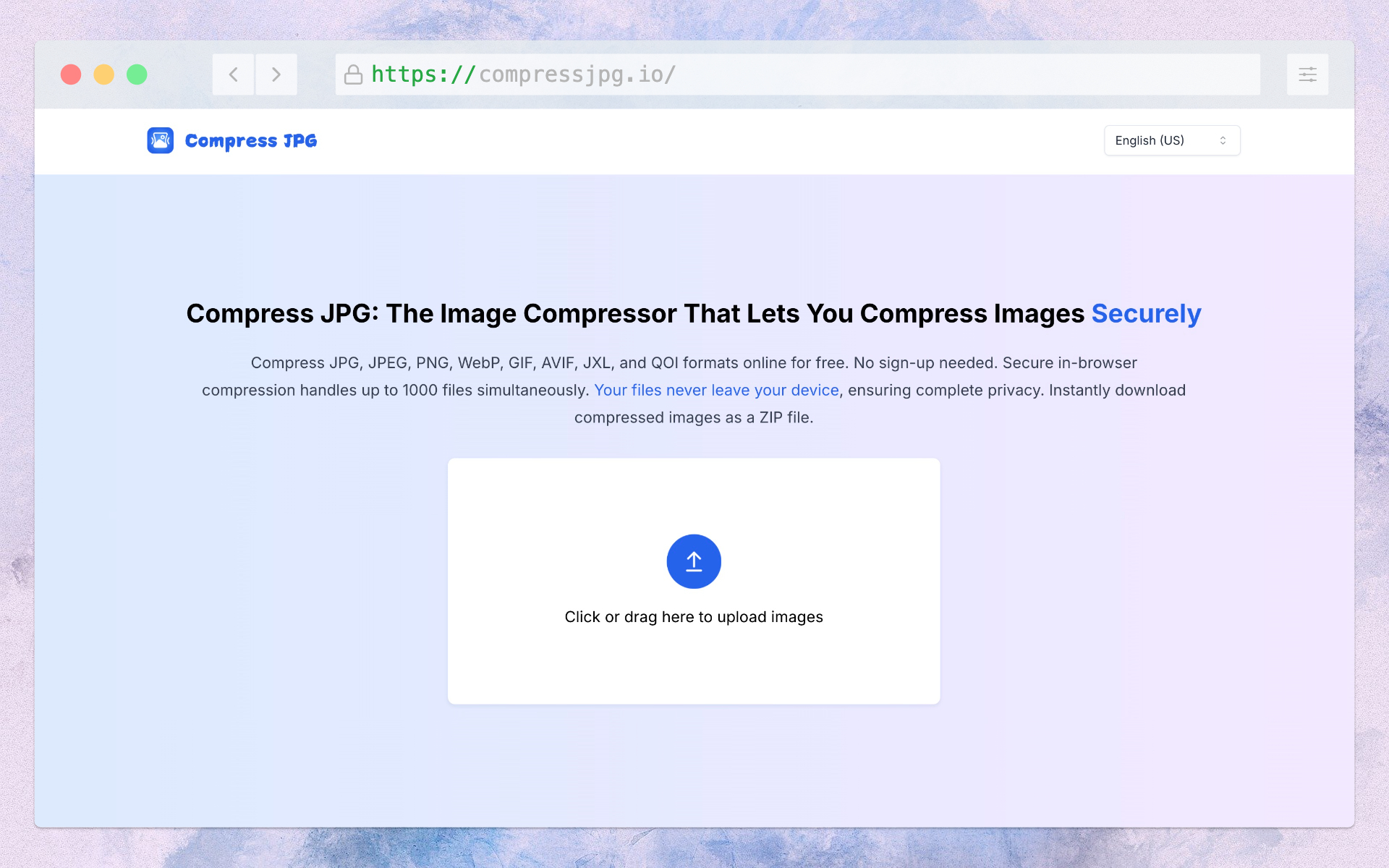1389x868 pixels.
Task: Click the chevron on the language selector
Action: coord(1223,140)
